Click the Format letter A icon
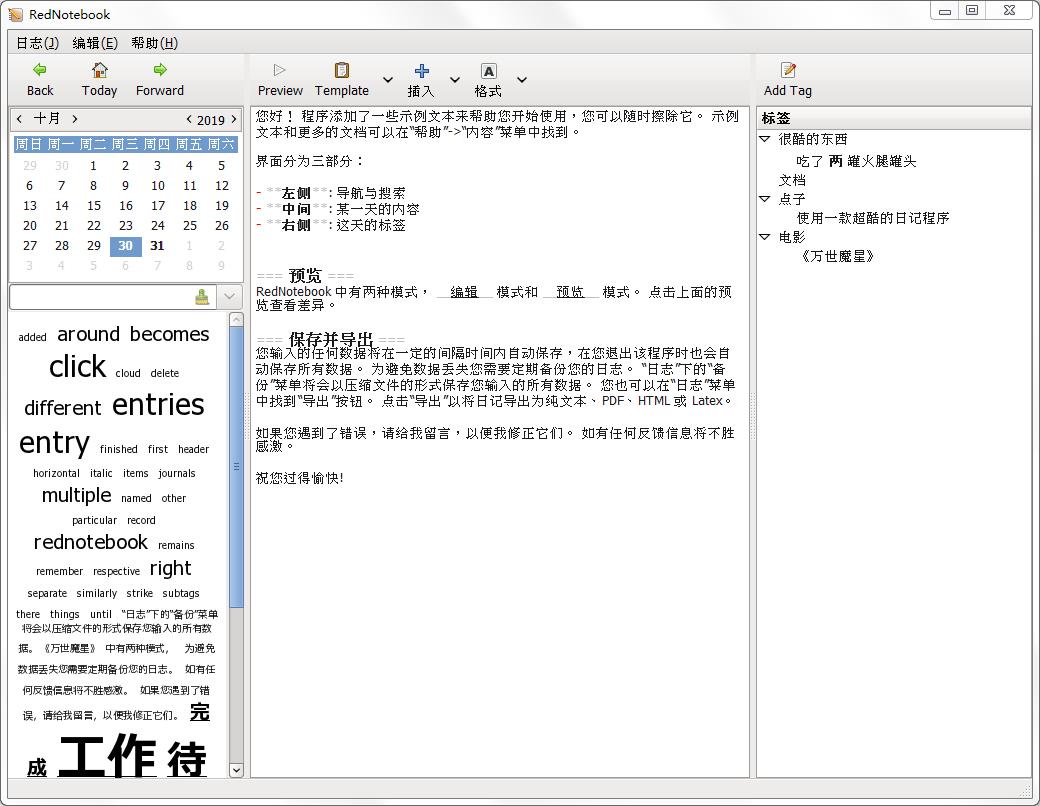The width and height of the screenshot is (1040, 806). 488,70
